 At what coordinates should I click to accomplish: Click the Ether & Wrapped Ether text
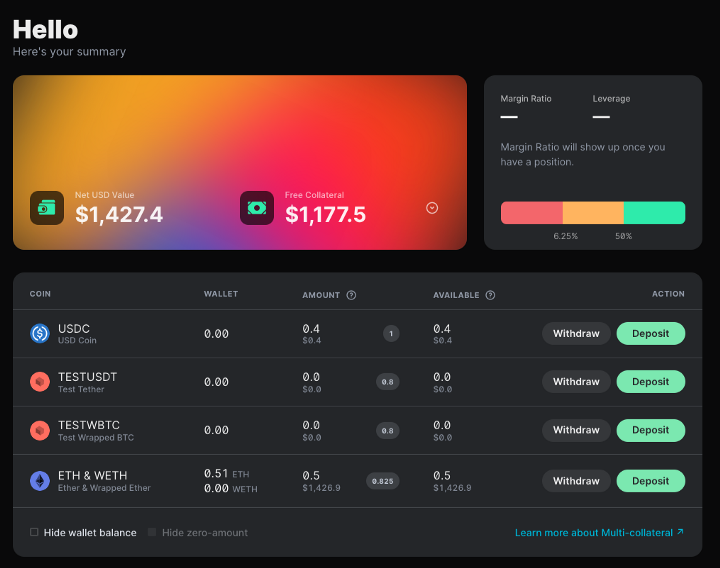pos(104,488)
